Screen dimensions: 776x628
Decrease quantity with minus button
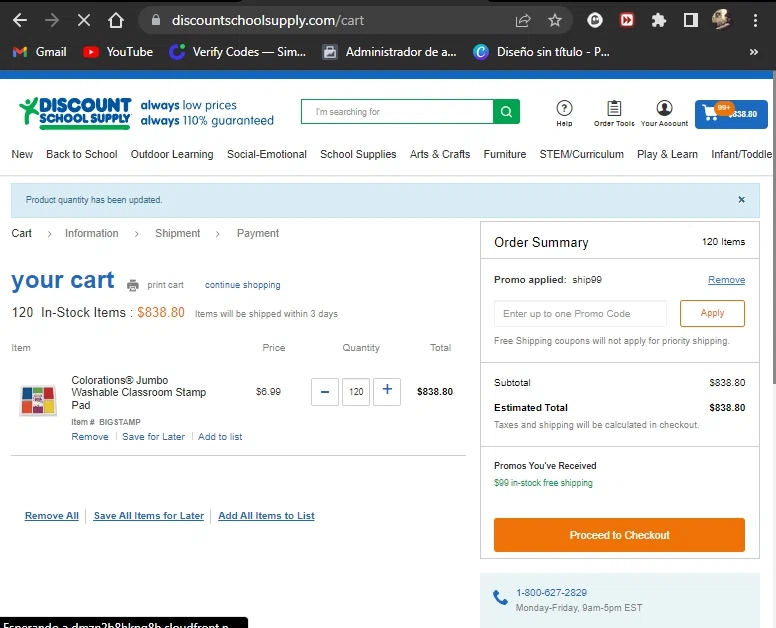(x=325, y=392)
